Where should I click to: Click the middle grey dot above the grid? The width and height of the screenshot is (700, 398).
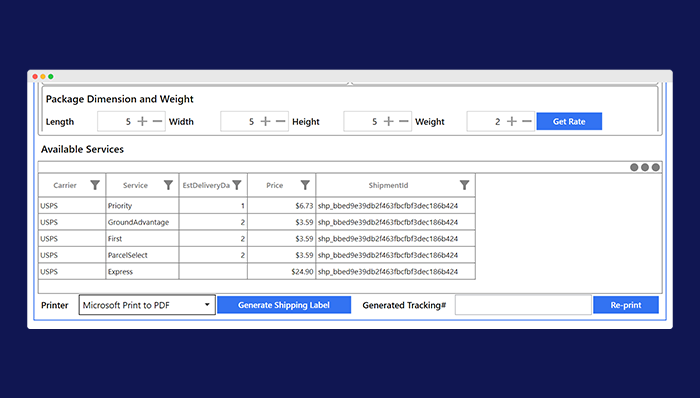(x=645, y=167)
